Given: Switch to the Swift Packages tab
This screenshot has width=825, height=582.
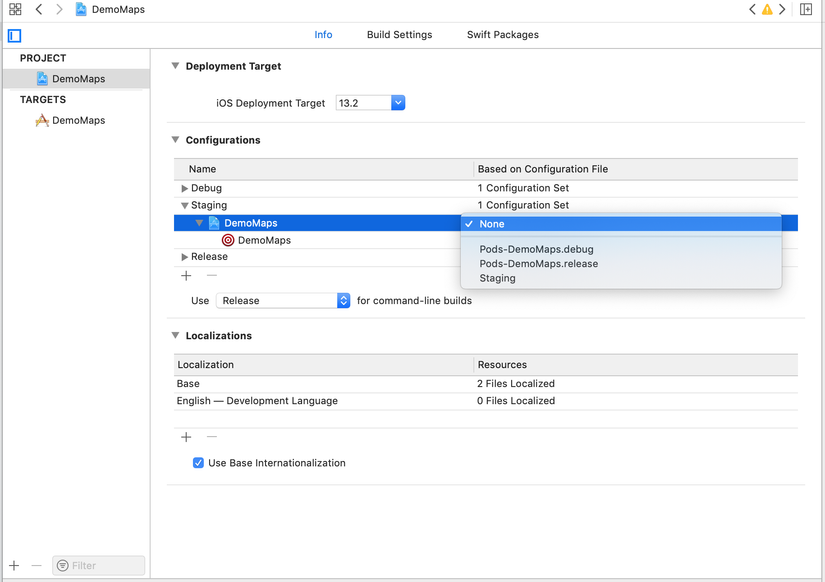Looking at the screenshot, I should pos(502,35).
